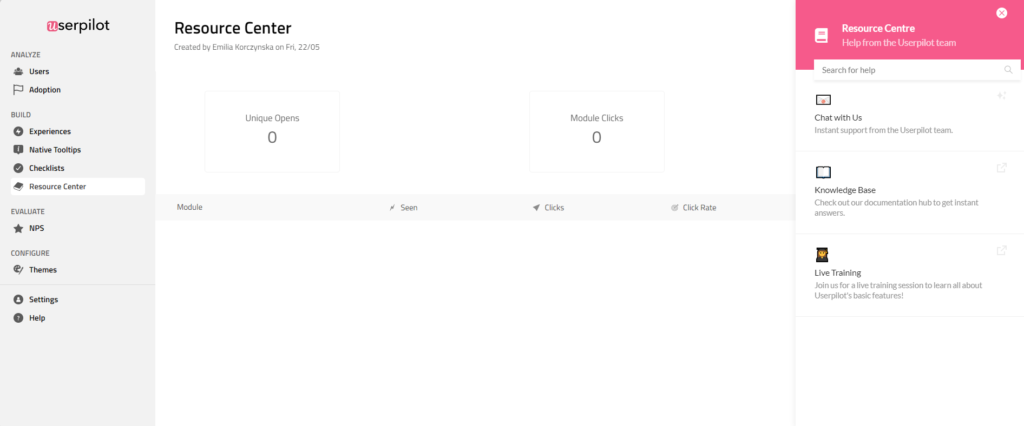1024x426 pixels.
Task: Click the NPS star icon
Action: point(18,229)
